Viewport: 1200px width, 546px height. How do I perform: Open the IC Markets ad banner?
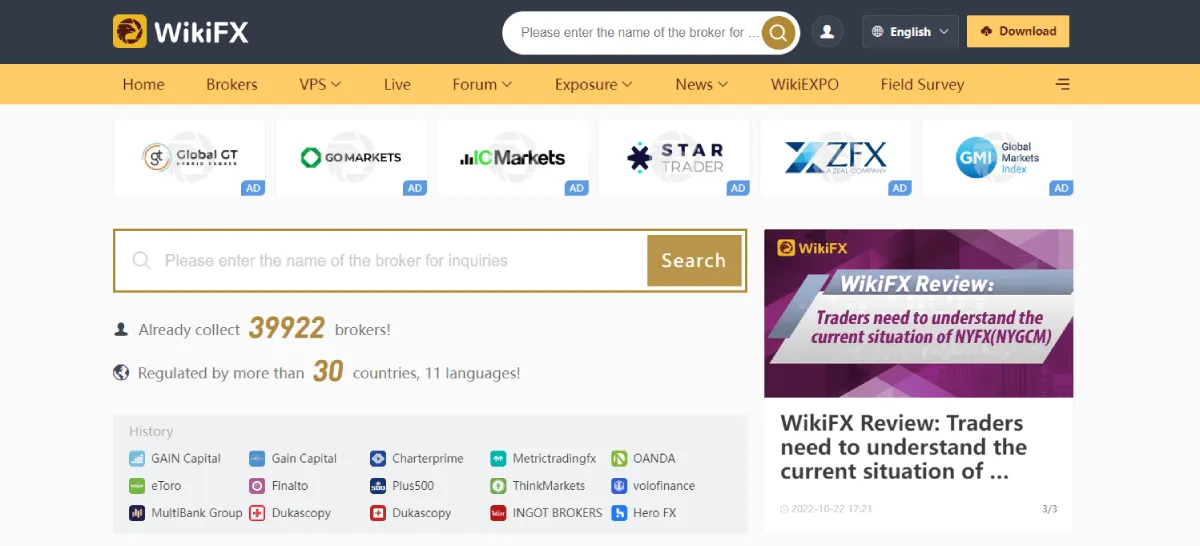coord(513,157)
